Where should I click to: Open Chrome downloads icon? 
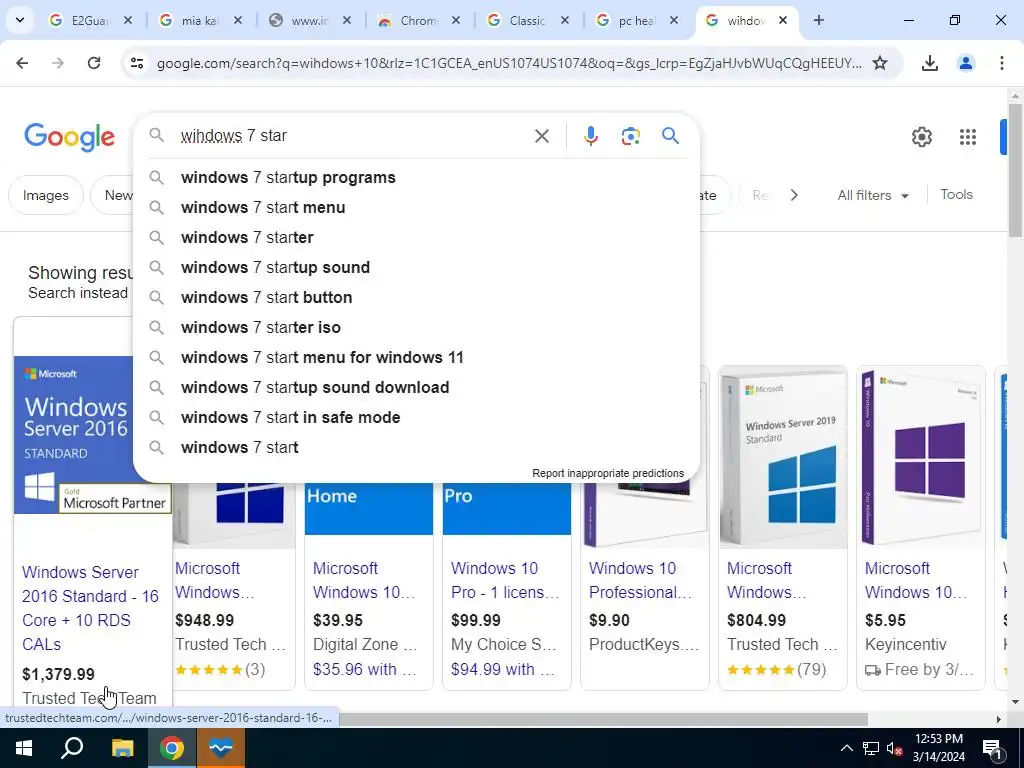(929, 63)
